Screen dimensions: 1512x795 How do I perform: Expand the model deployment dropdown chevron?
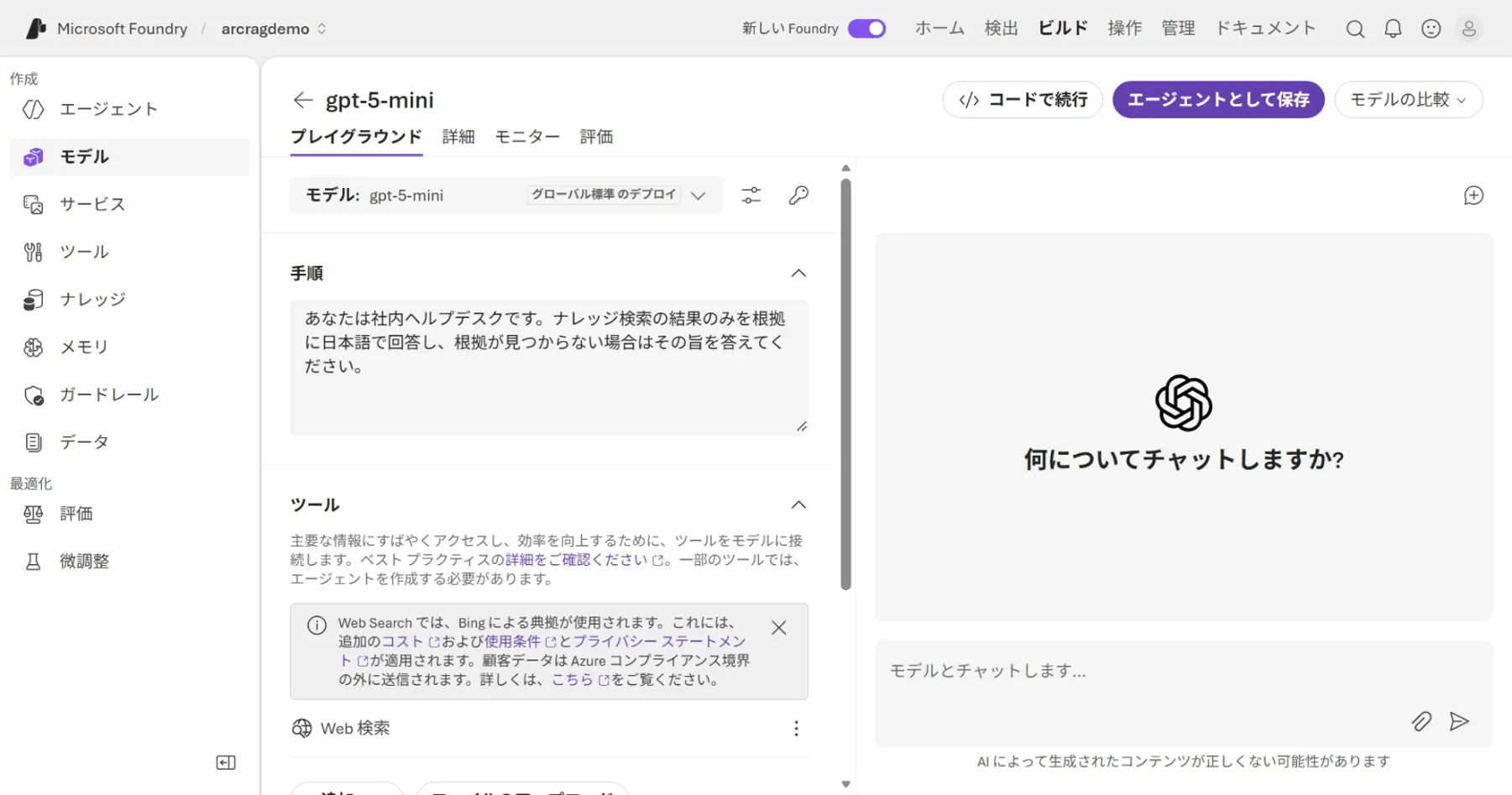(698, 196)
